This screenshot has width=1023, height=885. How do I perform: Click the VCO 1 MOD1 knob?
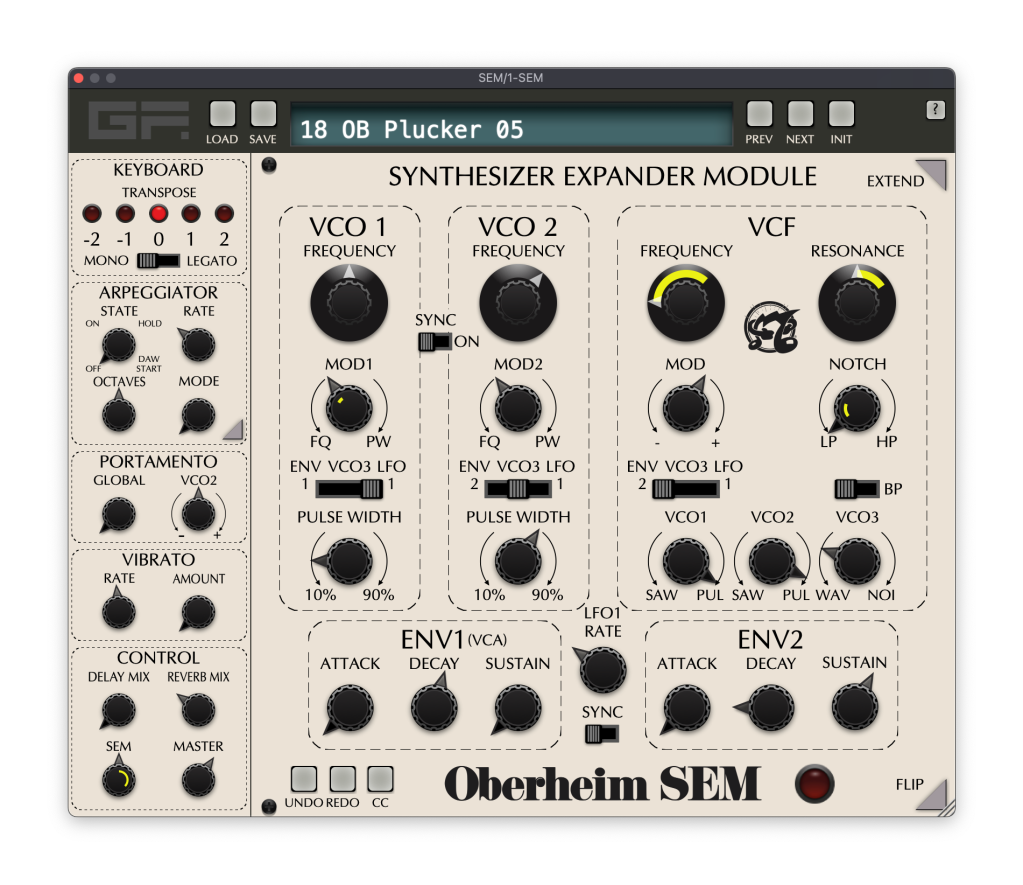tap(349, 408)
